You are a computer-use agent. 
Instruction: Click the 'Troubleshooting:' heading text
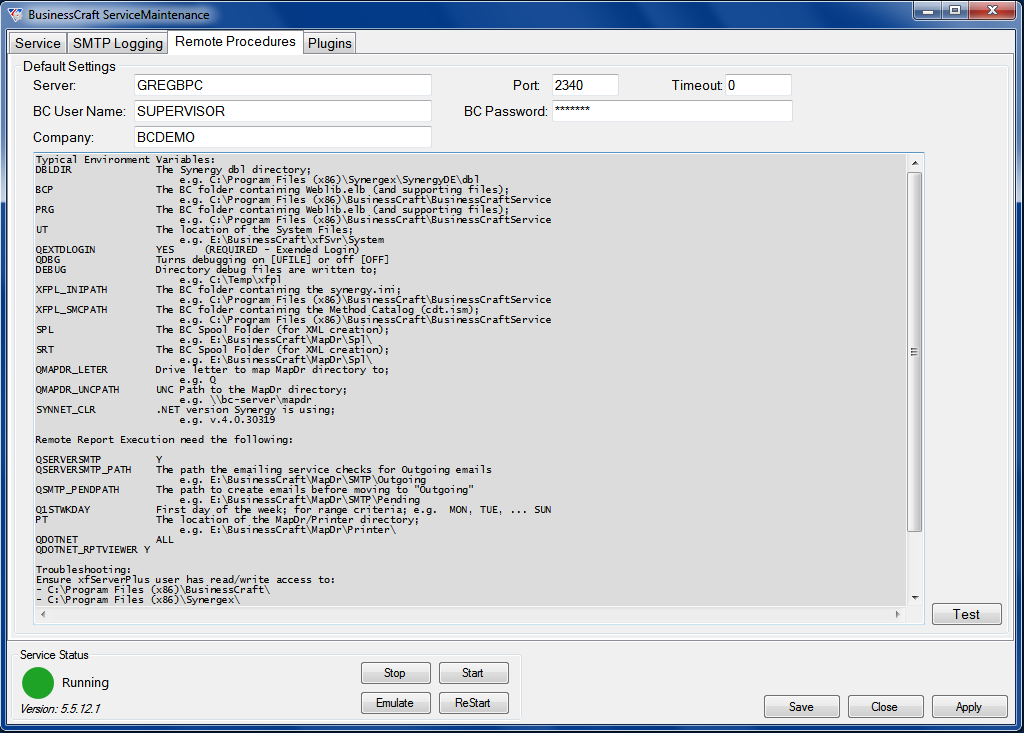coord(84,570)
